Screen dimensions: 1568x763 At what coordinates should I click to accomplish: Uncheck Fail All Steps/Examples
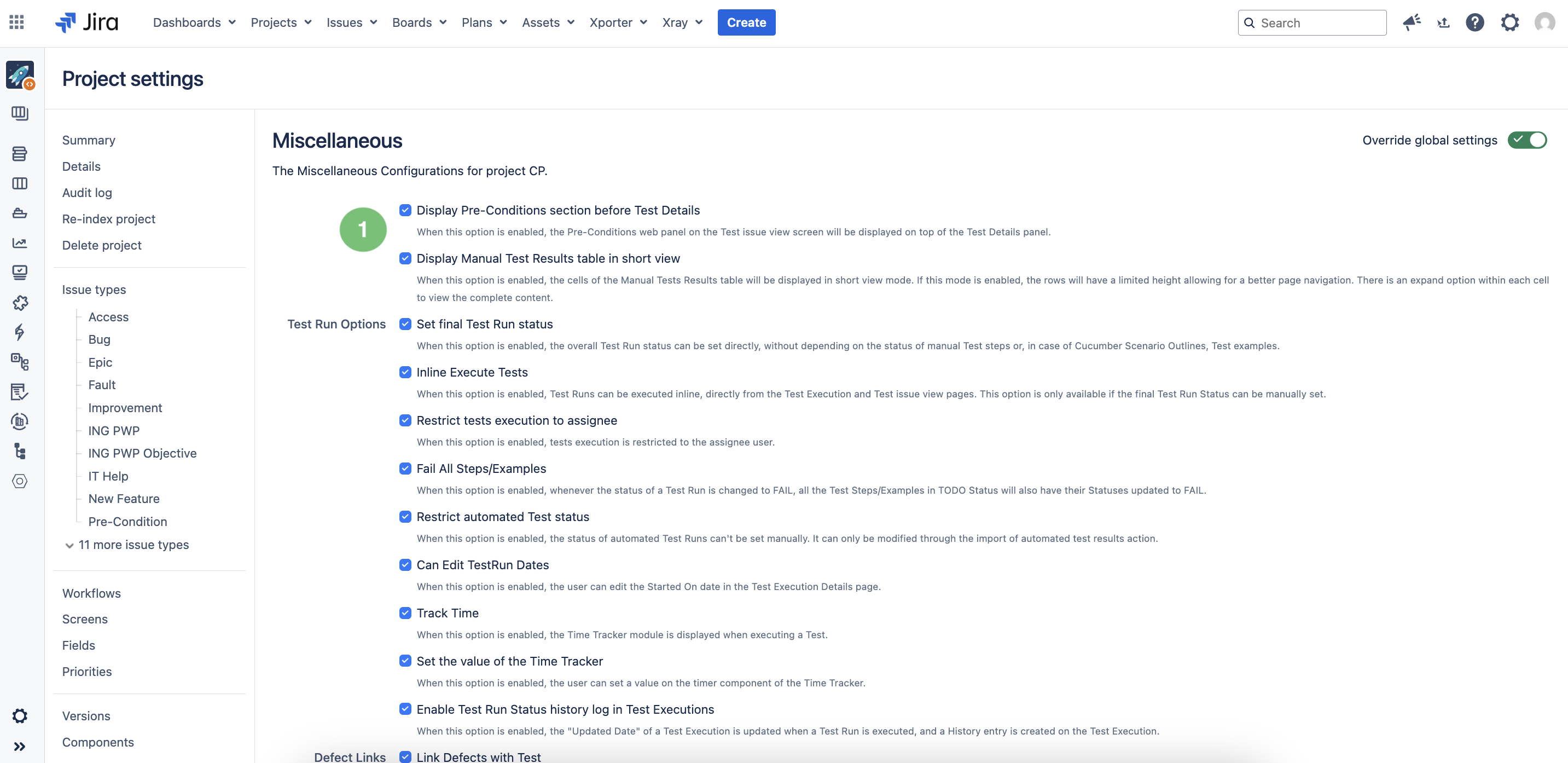[405, 469]
